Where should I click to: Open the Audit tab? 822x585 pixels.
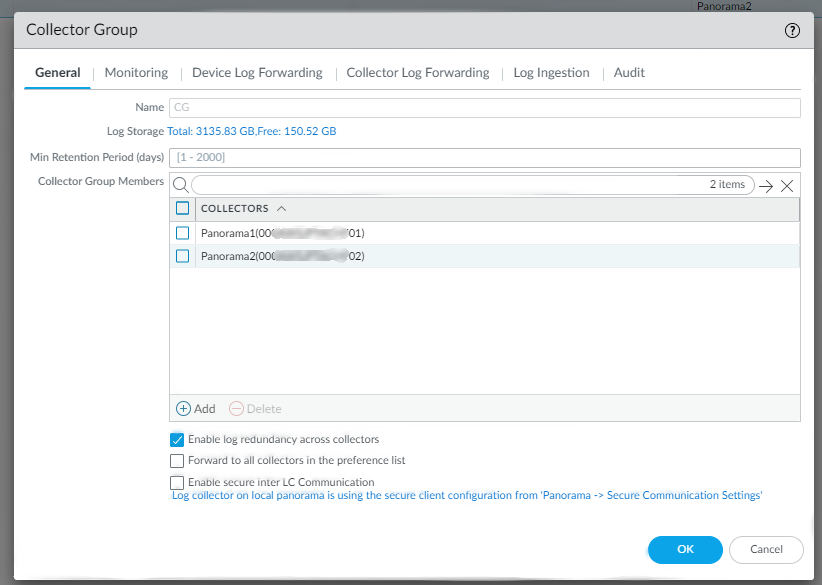click(x=629, y=73)
